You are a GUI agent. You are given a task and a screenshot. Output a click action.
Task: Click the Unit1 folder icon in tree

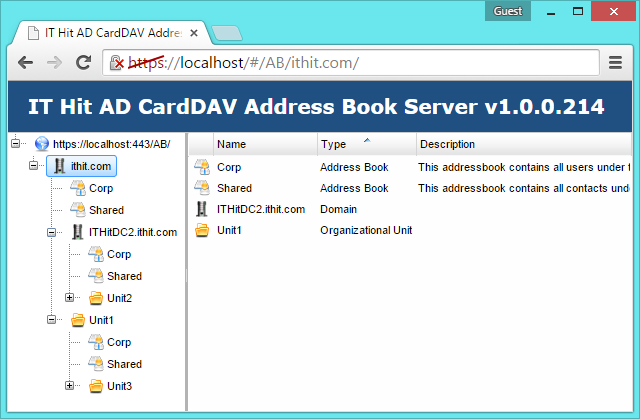(x=78, y=320)
